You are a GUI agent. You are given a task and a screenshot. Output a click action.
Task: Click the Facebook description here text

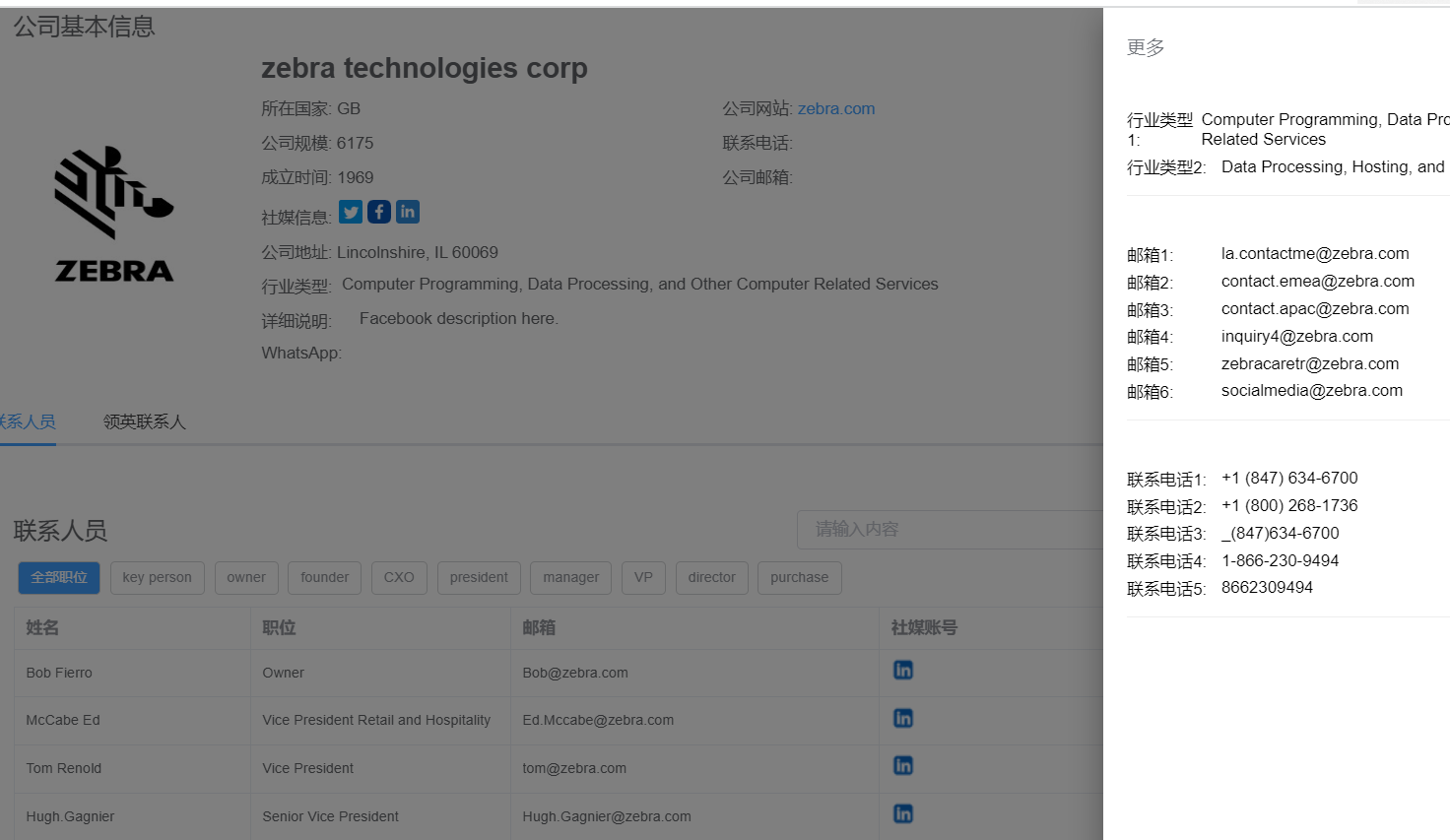point(459,319)
